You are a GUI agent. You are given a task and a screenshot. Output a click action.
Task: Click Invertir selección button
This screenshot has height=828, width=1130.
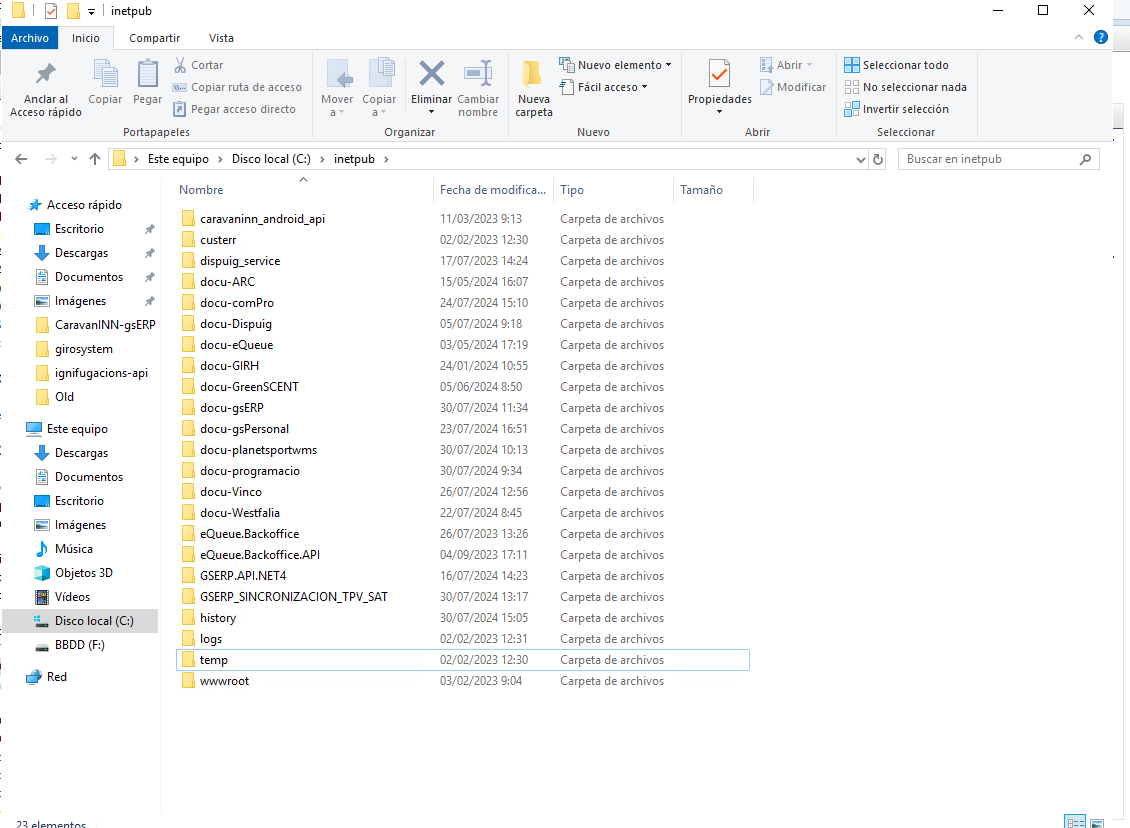pos(896,109)
